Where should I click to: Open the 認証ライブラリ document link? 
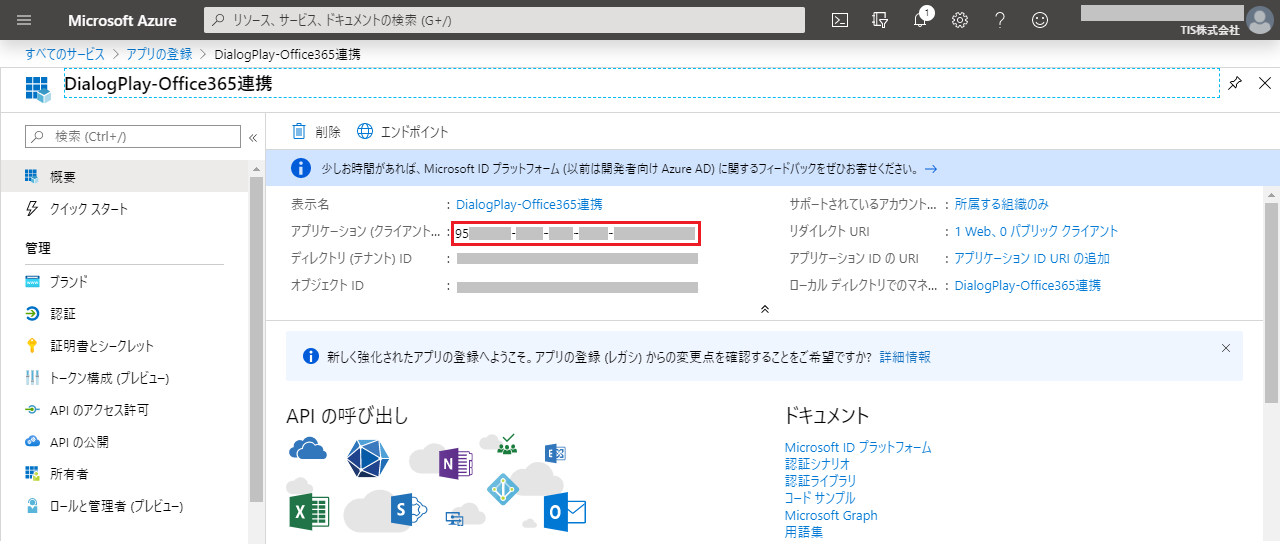pyautogui.click(x=820, y=481)
